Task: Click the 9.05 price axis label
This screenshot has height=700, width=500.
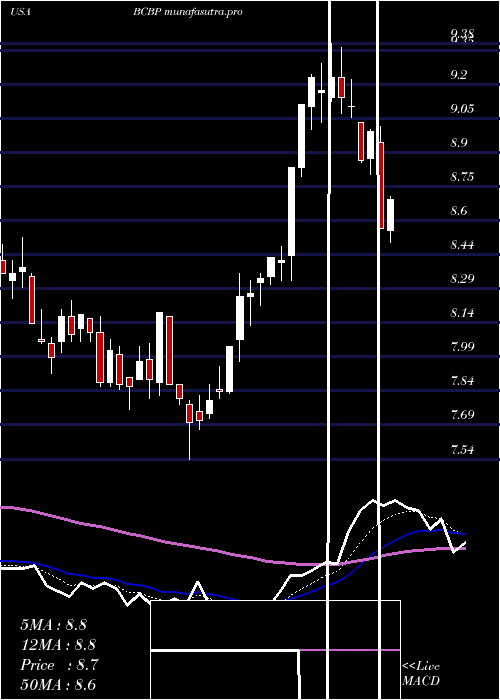Action: 462,108
